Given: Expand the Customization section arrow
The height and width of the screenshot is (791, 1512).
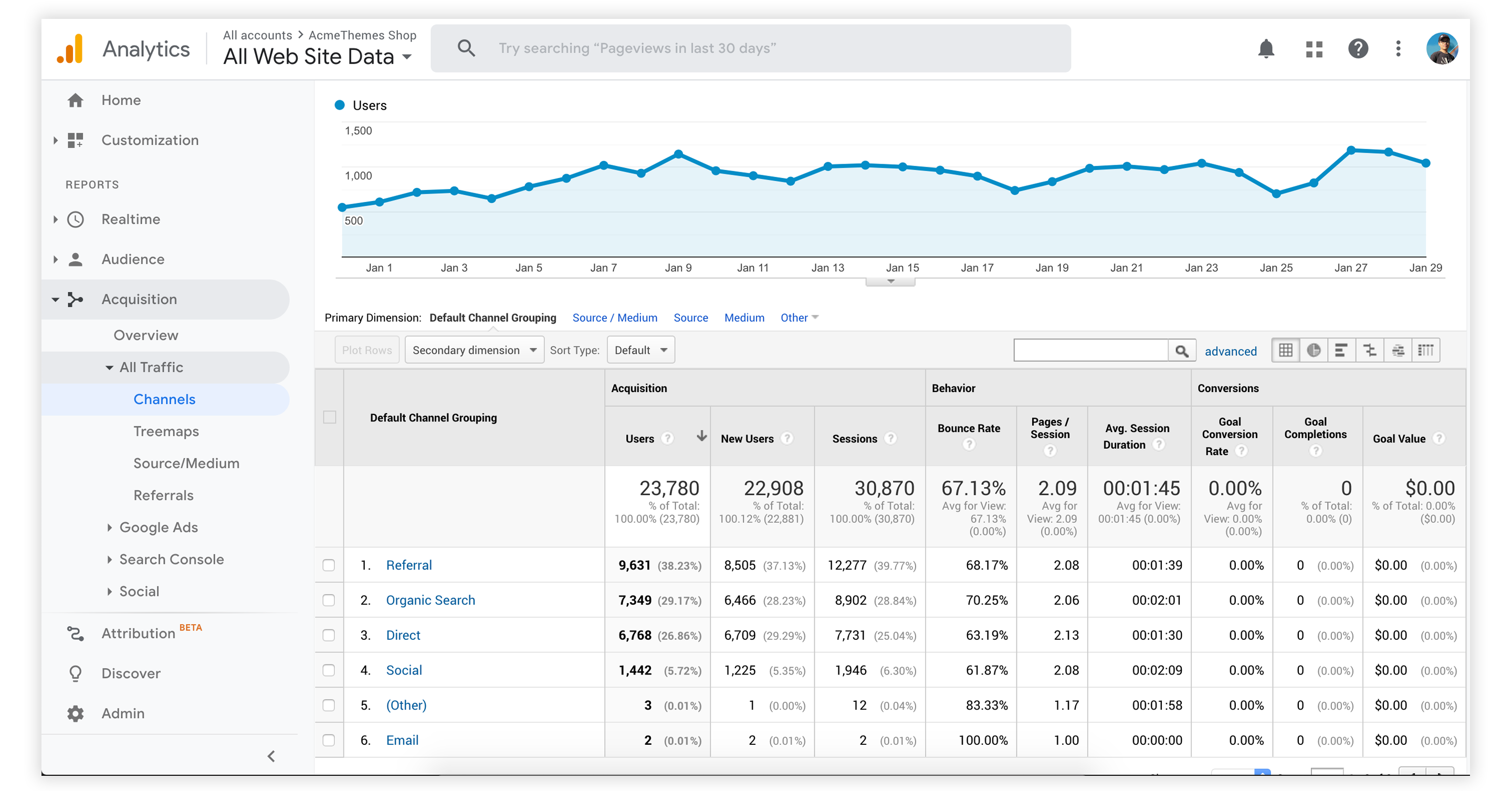Looking at the screenshot, I should click(x=55, y=140).
